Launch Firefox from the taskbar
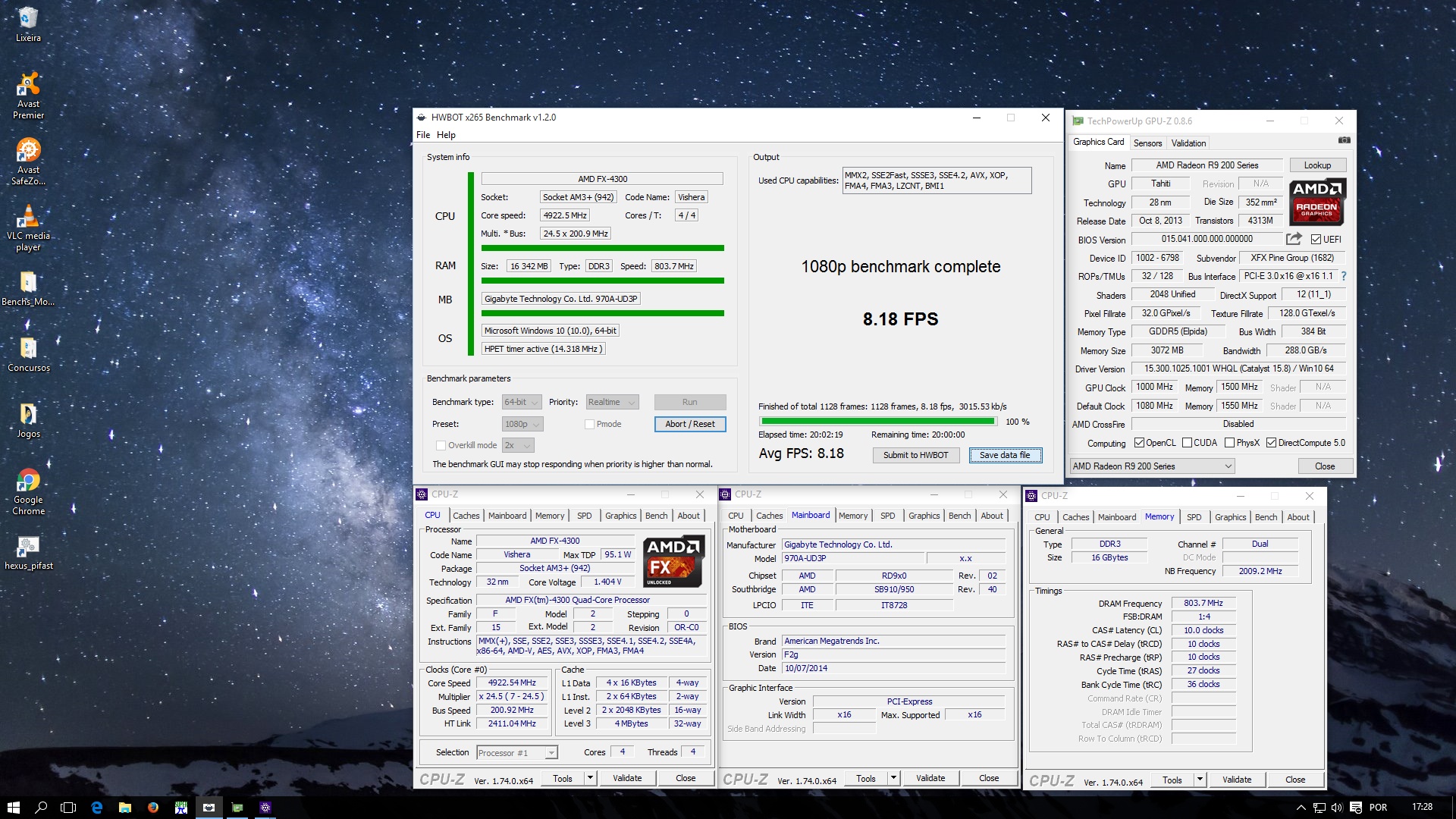This screenshot has width=1456, height=819. pos(153,808)
